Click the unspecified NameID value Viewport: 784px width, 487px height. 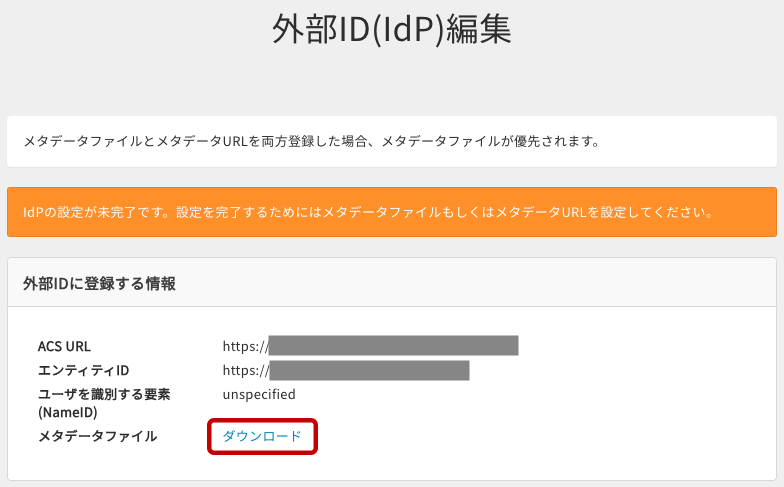pos(259,395)
